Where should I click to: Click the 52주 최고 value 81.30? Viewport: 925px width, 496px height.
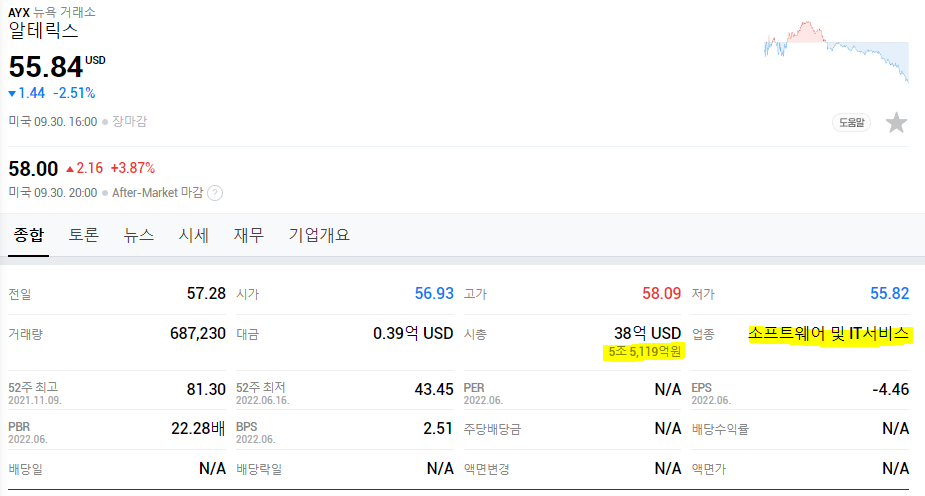tap(206, 389)
